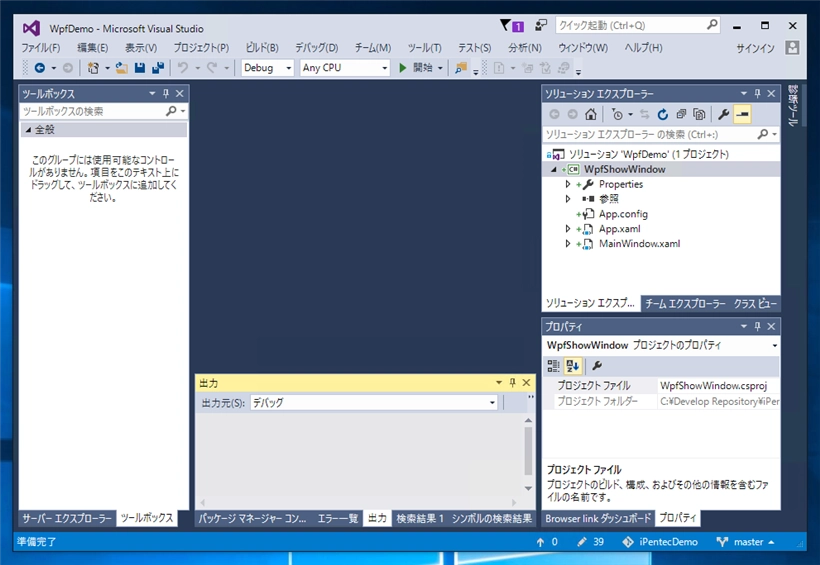This screenshot has width=820, height=565.
Task: Toggle Alphabetical sort in Properties panel
Action: coord(573,366)
